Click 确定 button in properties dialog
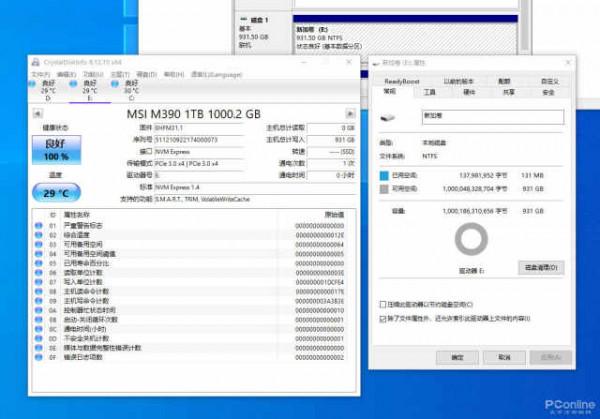600x419 pixels. click(x=457, y=357)
